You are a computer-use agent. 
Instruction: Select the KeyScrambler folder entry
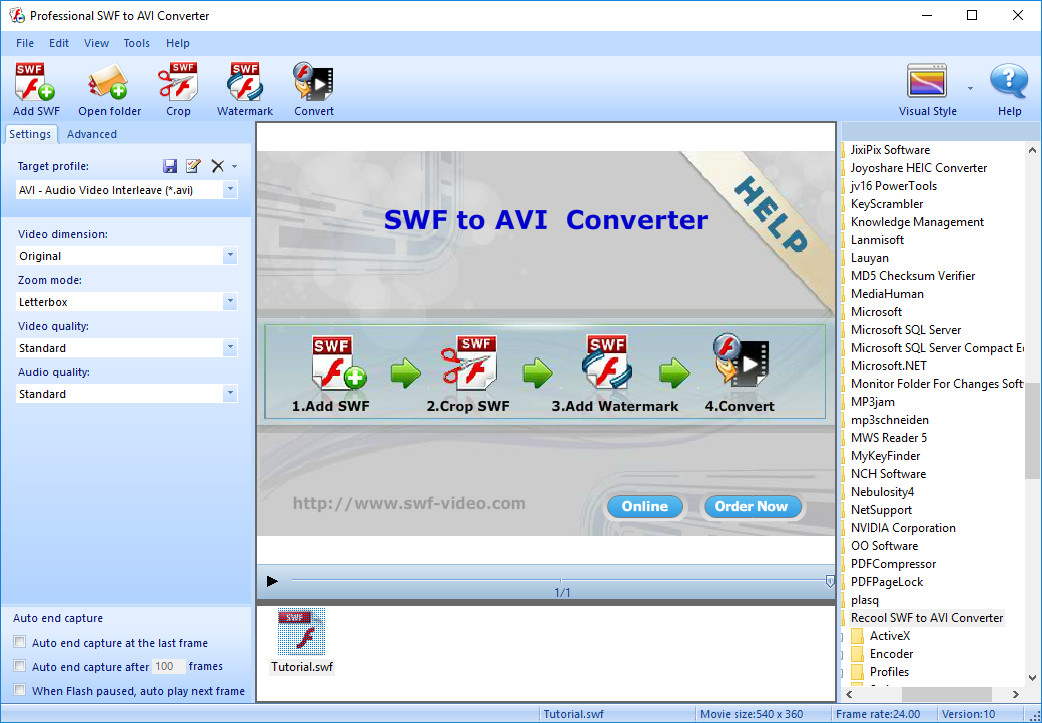tap(886, 204)
